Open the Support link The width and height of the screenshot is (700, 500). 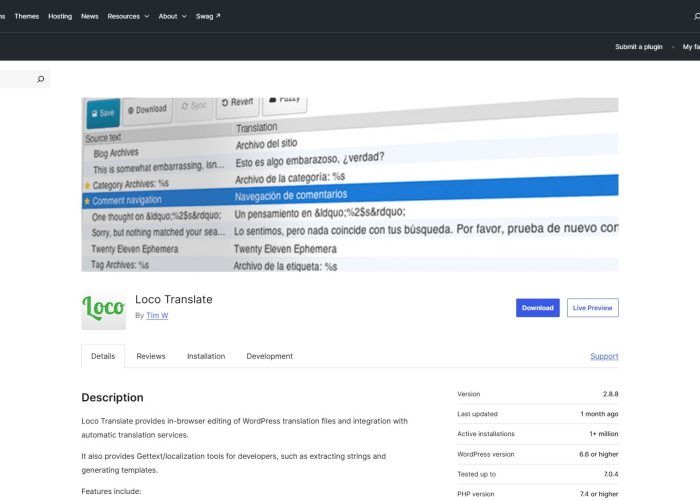604,356
